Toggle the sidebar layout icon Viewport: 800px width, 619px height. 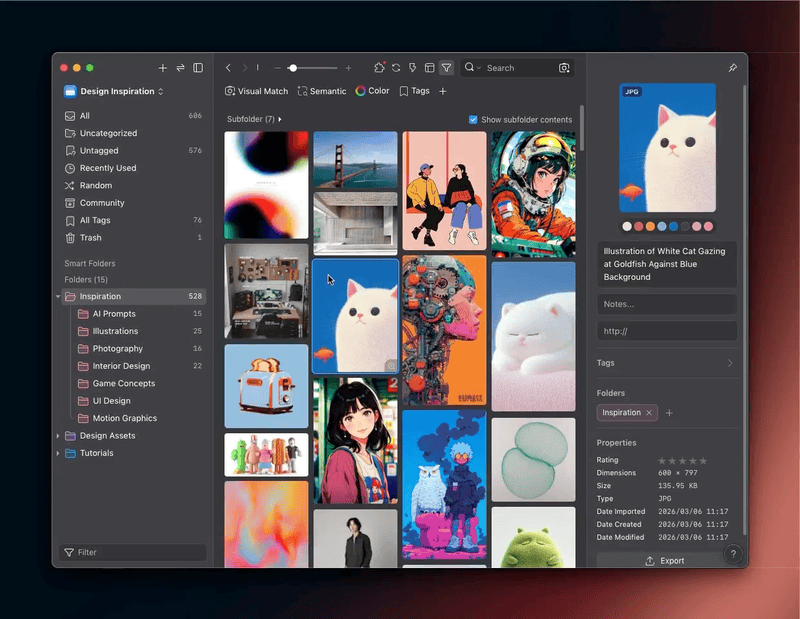(198, 67)
